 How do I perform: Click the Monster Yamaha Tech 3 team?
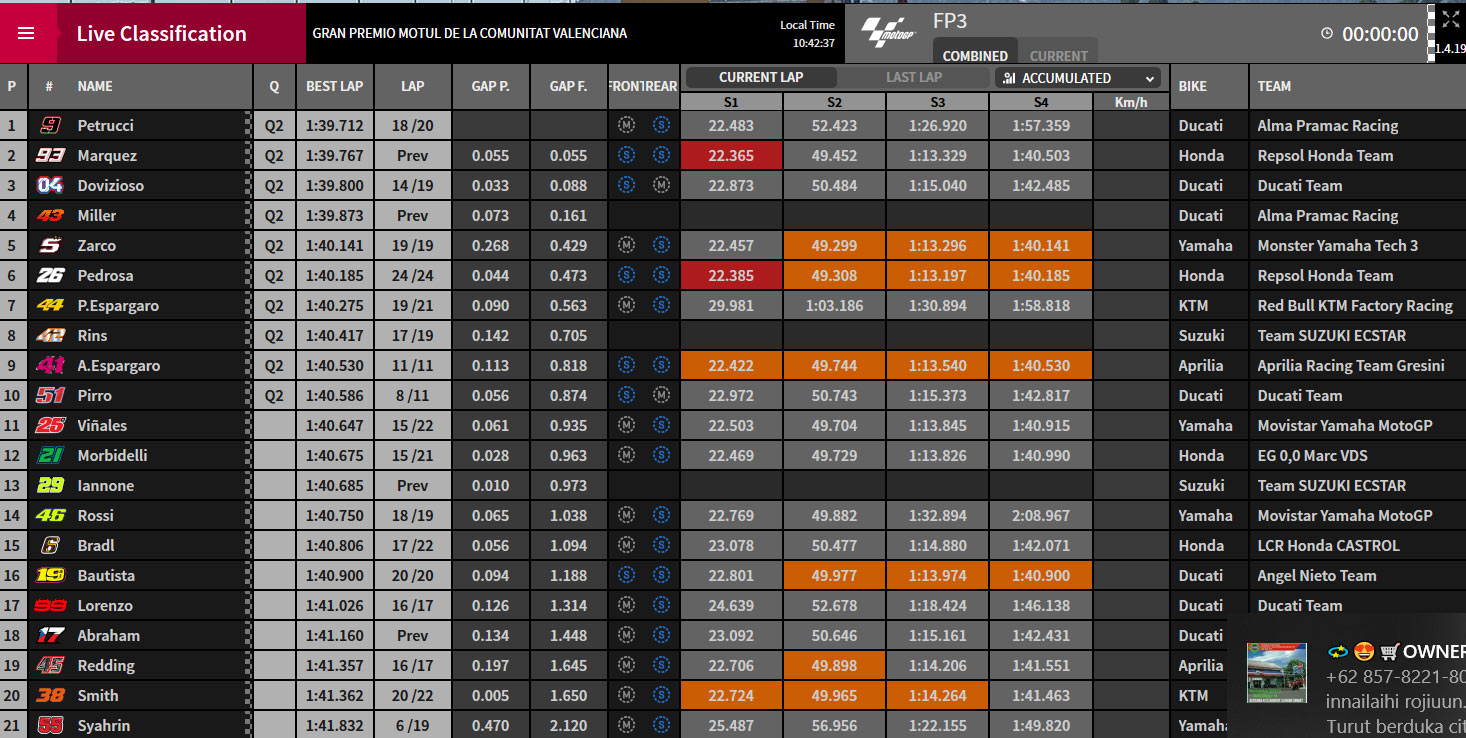click(1337, 245)
